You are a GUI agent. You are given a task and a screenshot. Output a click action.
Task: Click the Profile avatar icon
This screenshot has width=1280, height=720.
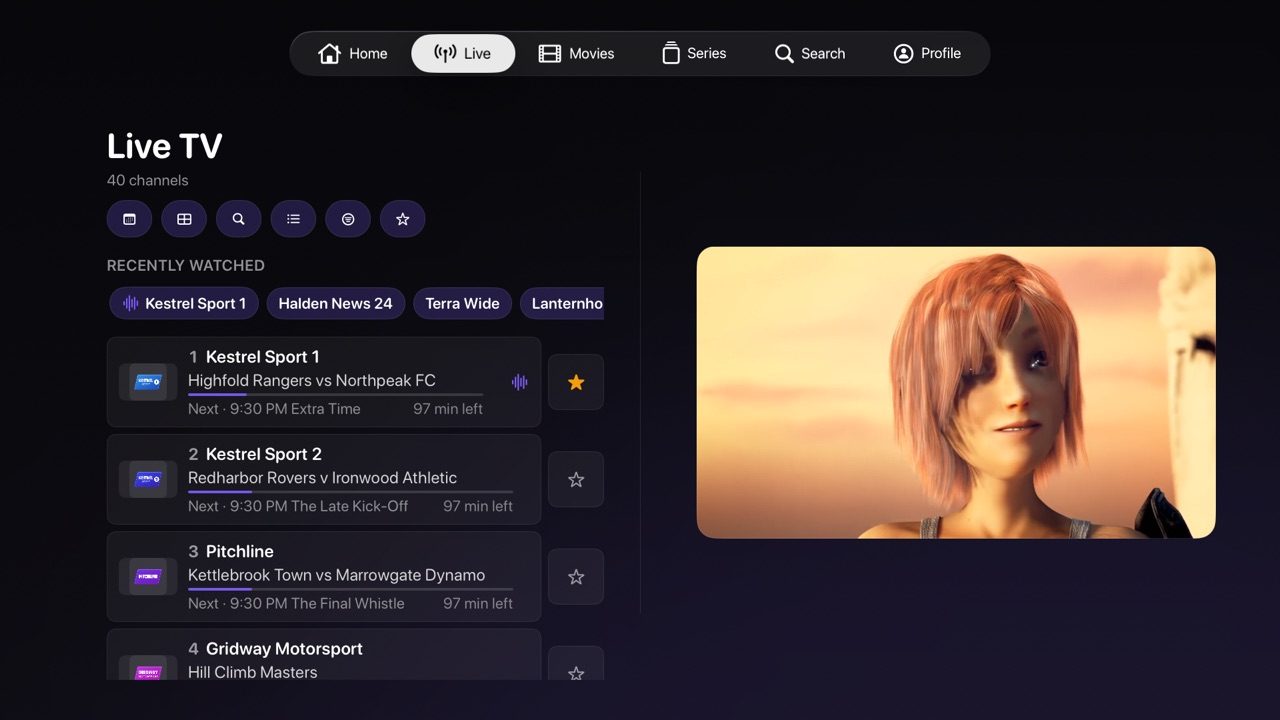coord(903,54)
